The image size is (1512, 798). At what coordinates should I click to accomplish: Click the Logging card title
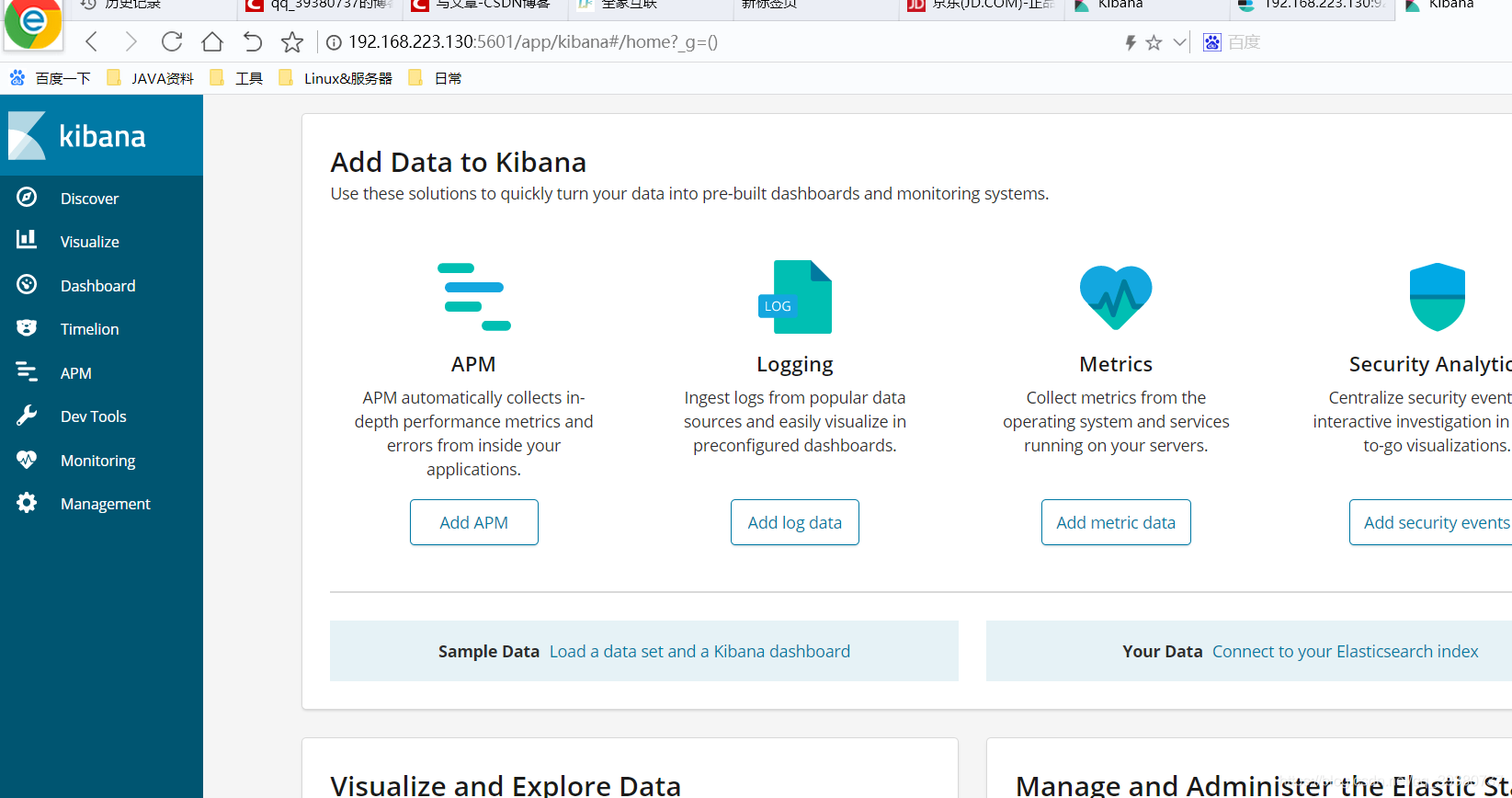[795, 364]
